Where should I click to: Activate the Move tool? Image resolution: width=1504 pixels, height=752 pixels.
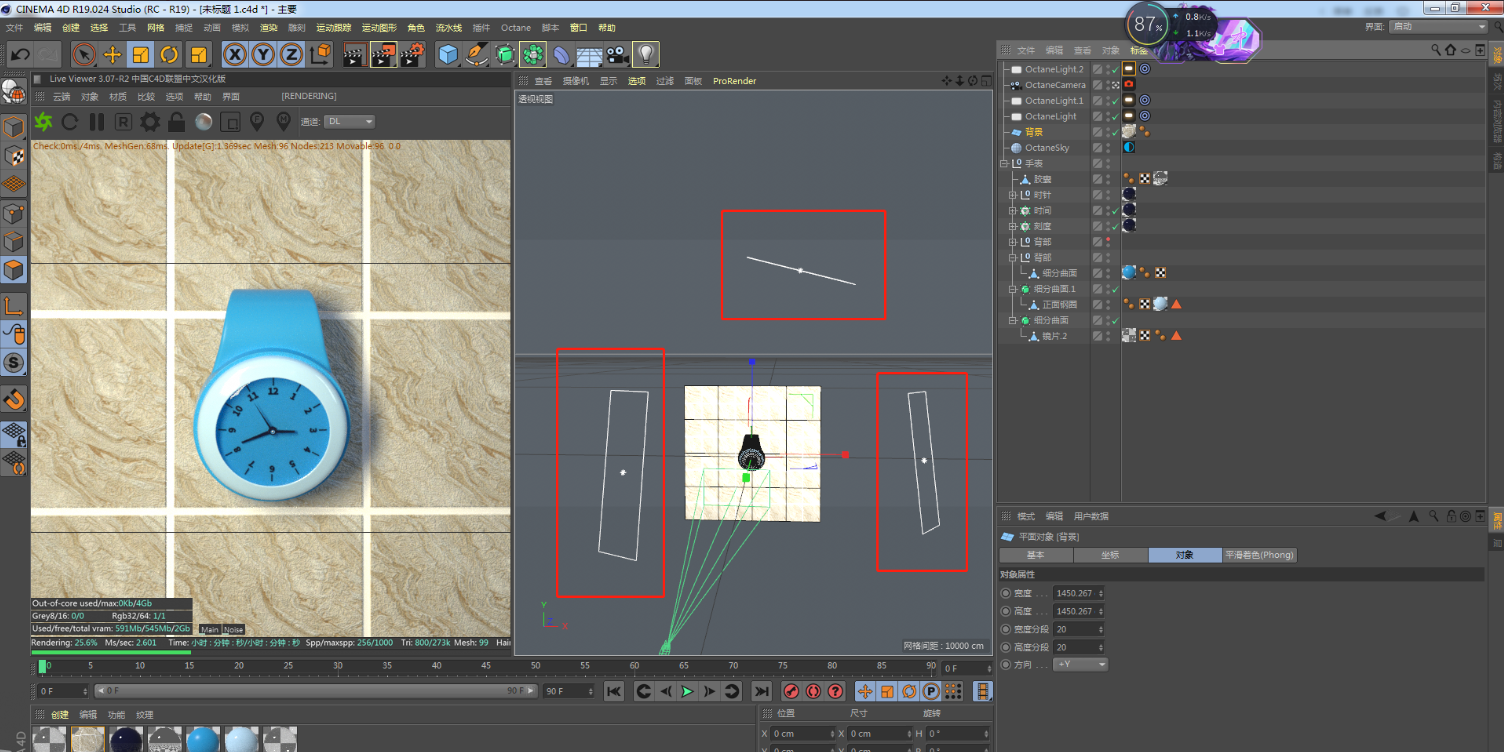tap(113, 54)
